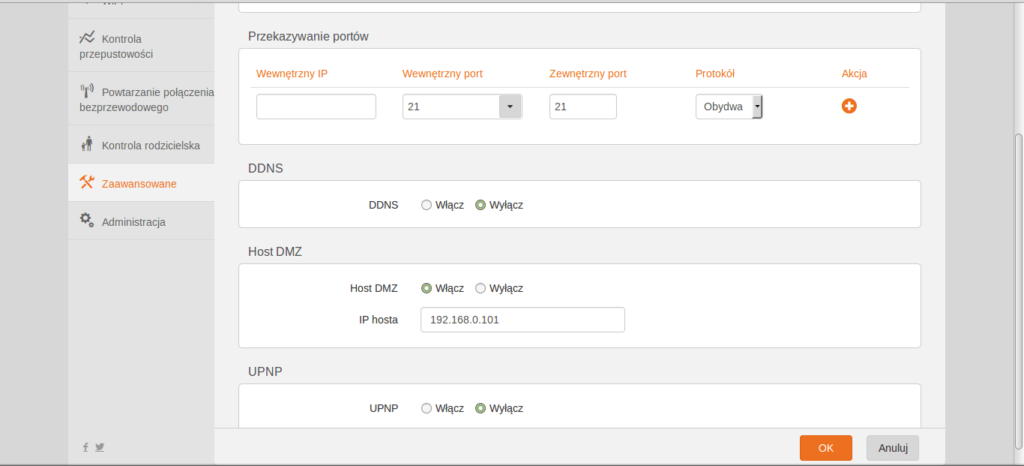Click the orange plus add-rule icon
Screen dimensions: 1024x466
pos(849,106)
